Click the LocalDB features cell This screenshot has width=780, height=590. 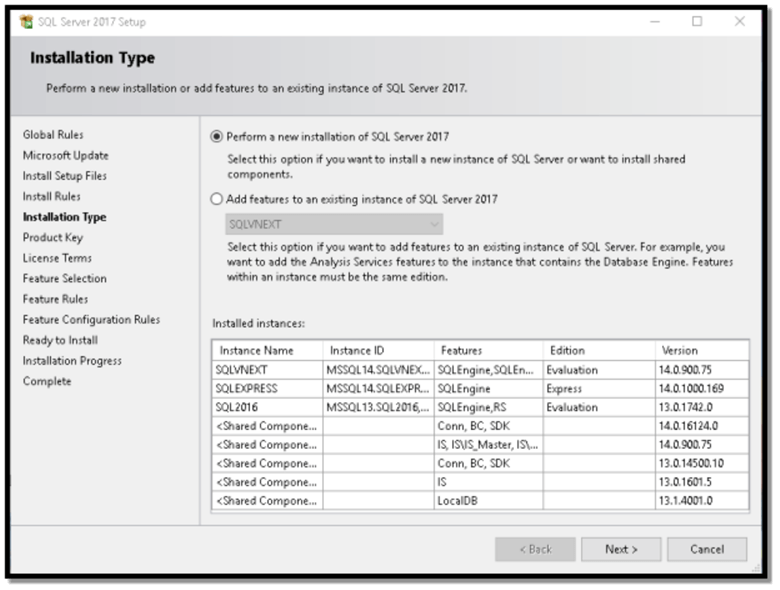pyautogui.click(x=488, y=500)
